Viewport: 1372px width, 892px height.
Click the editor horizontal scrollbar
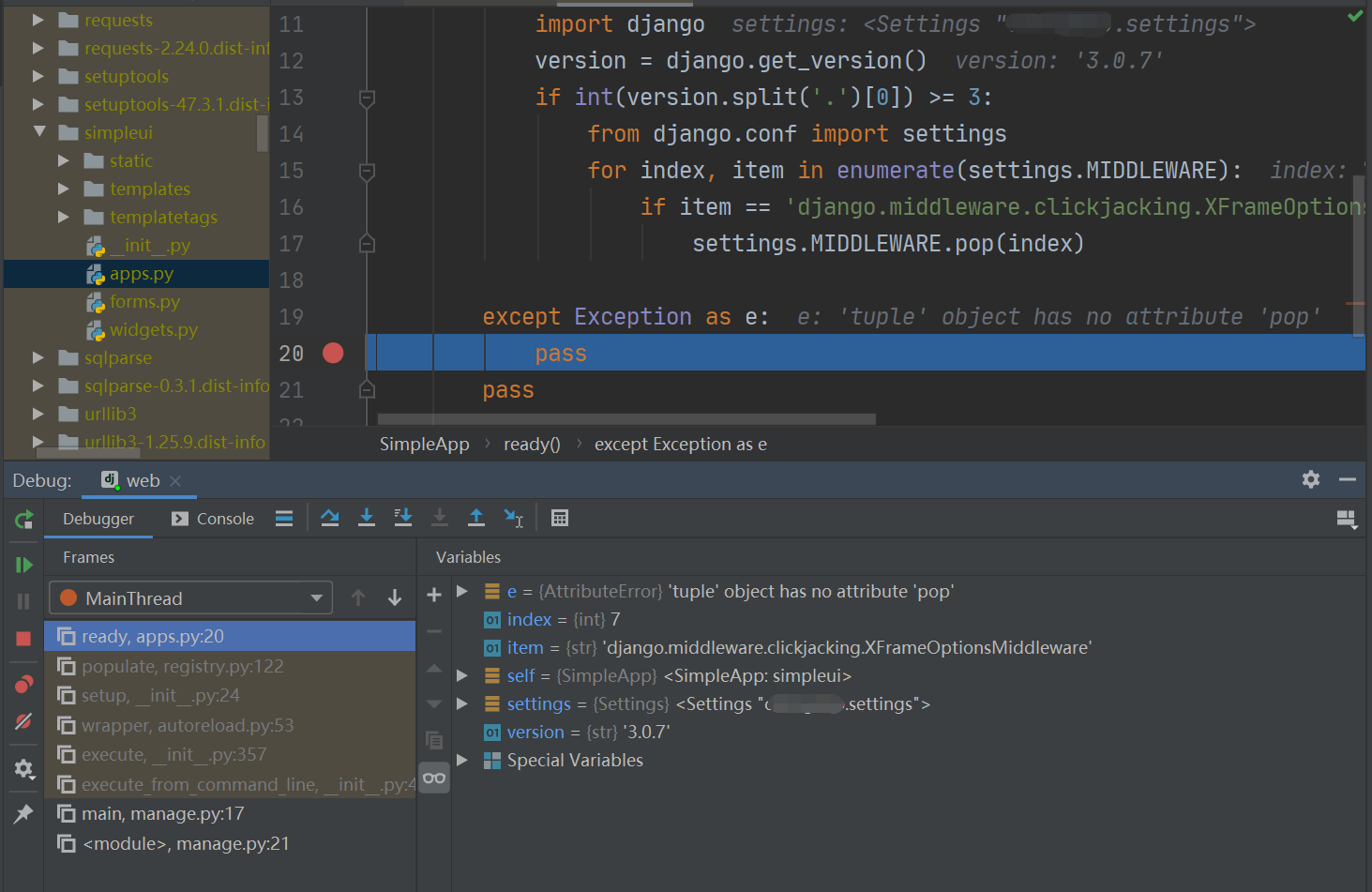coord(626,418)
